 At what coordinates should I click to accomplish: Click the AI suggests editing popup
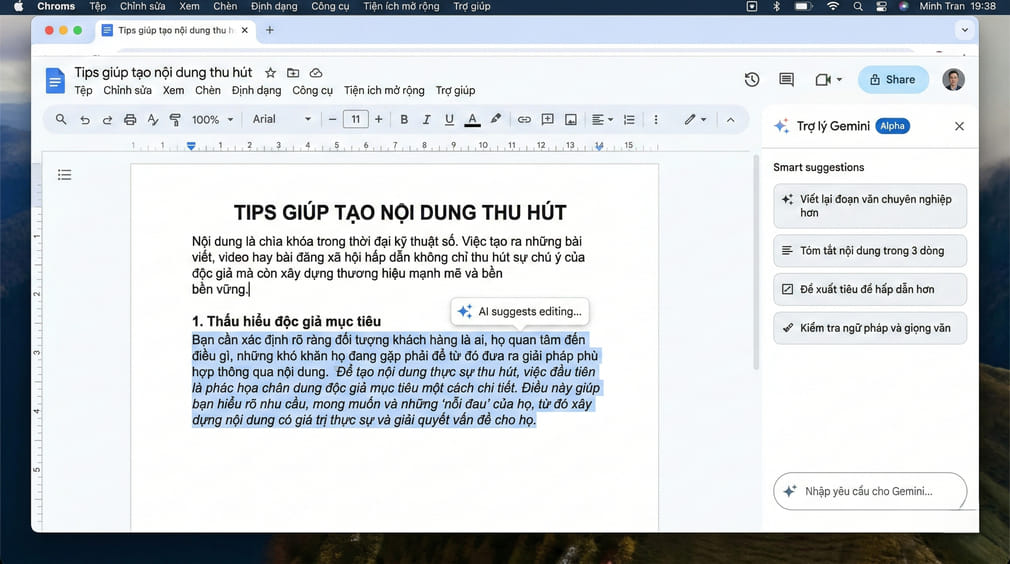(x=520, y=312)
